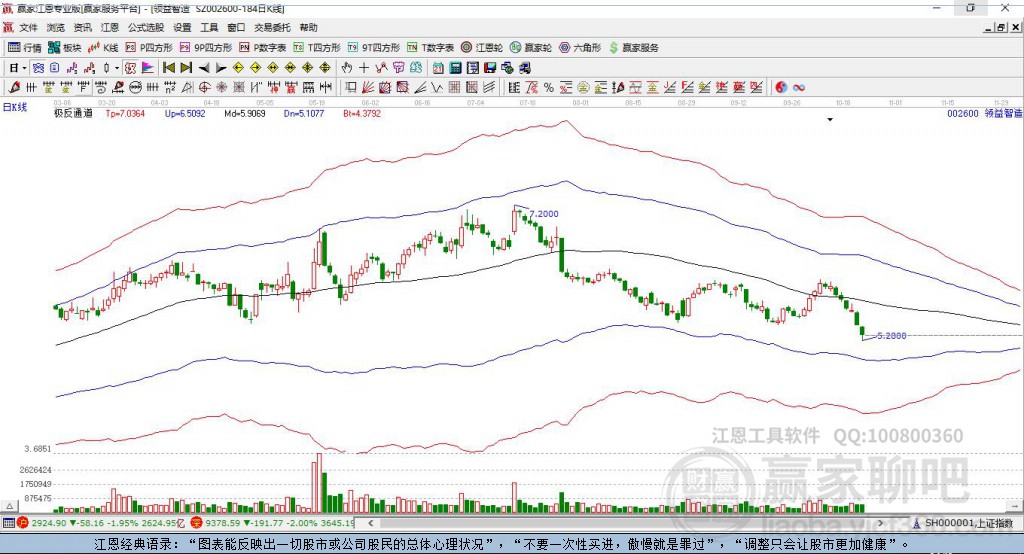The image size is (1024, 554).
Task: Click the jump-to-last green arrow icon
Action: pyautogui.click(x=186, y=68)
